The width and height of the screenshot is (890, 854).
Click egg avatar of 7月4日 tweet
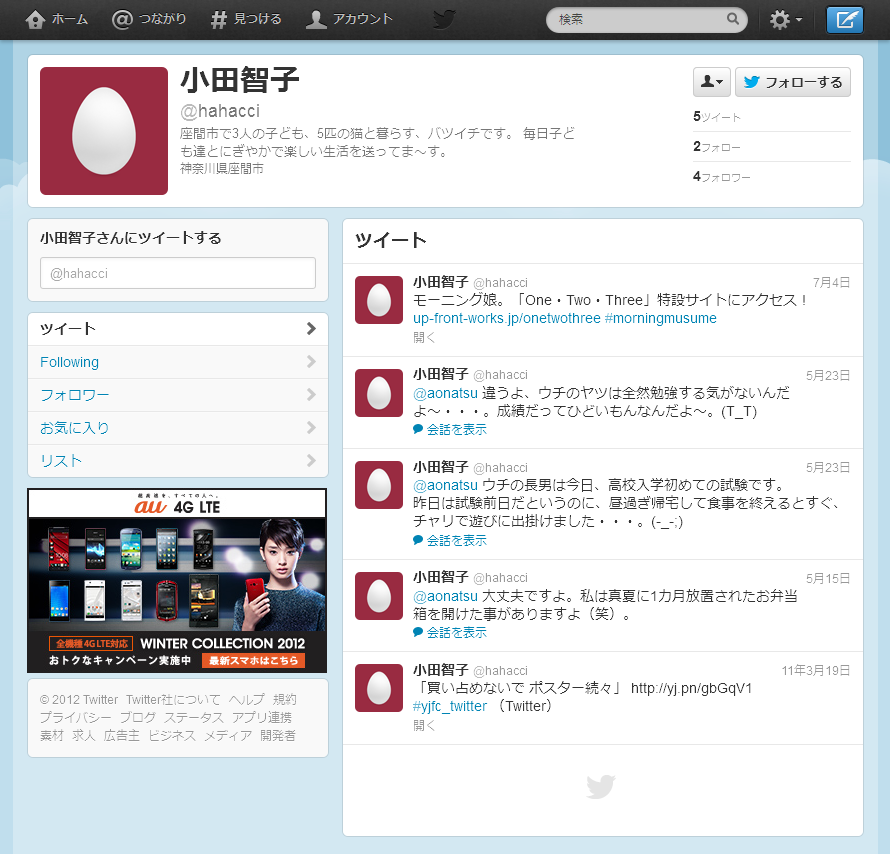tap(379, 300)
